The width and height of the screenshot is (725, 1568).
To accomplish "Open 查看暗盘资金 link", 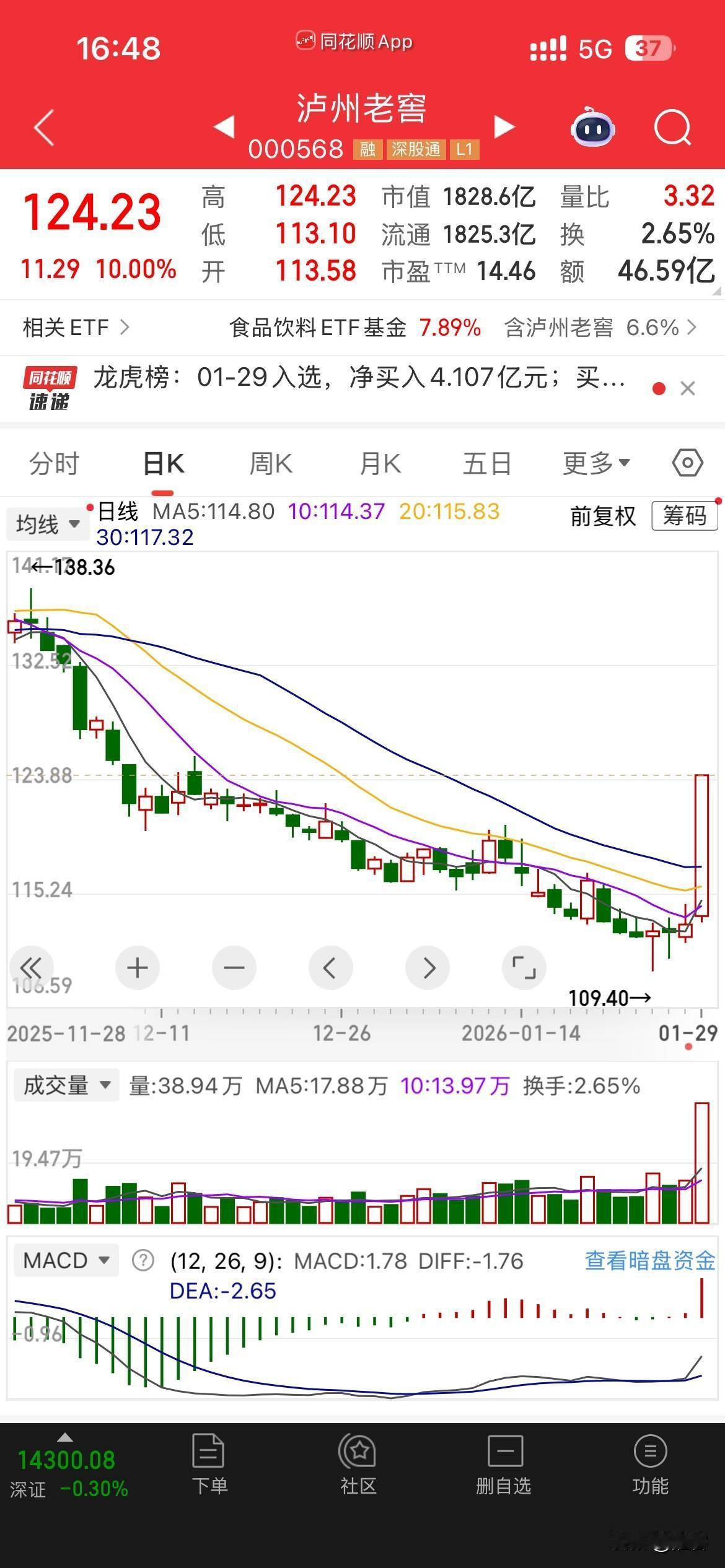I will [650, 1260].
